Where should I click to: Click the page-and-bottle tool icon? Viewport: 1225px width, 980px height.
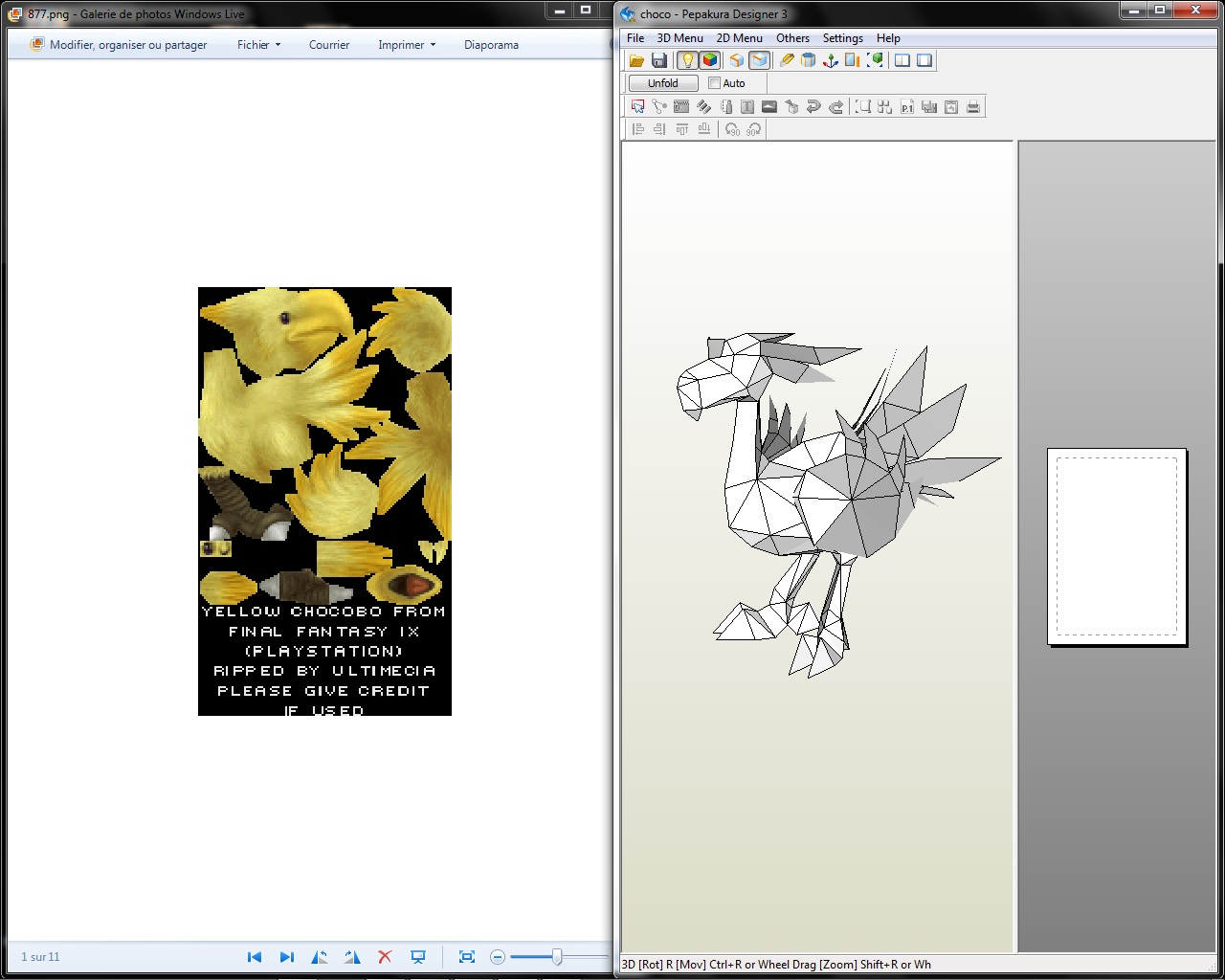click(x=725, y=107)
